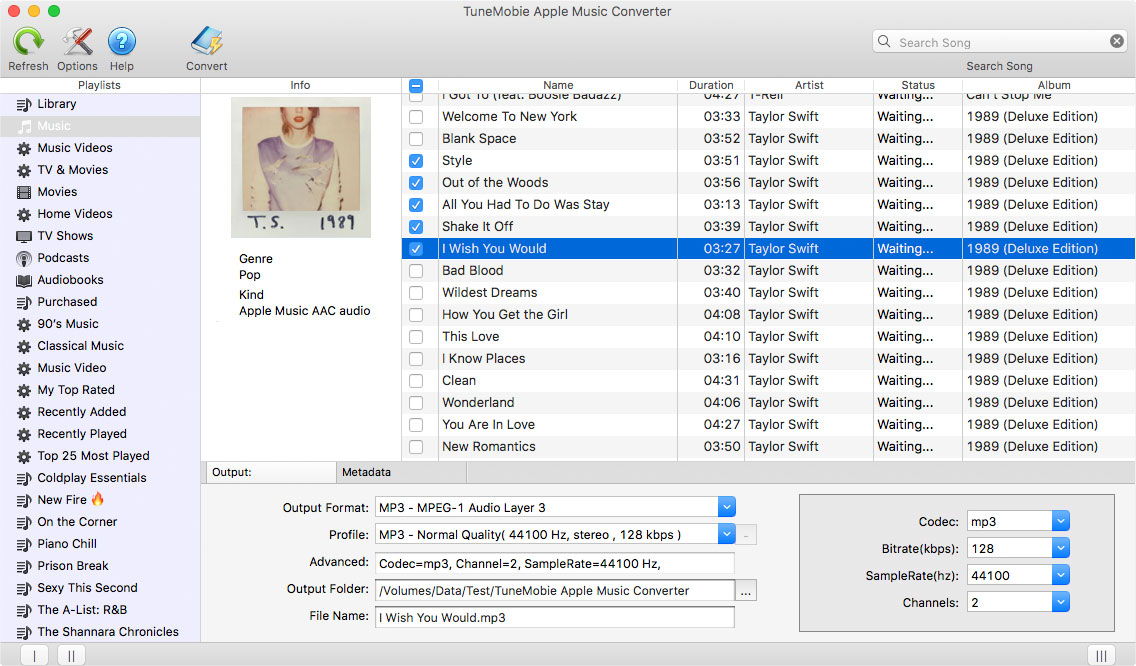Uncheck All You Had To Do Was Stay
Image resolution: width=1136 pixels, height=666 pixels.
coord(416,205)
